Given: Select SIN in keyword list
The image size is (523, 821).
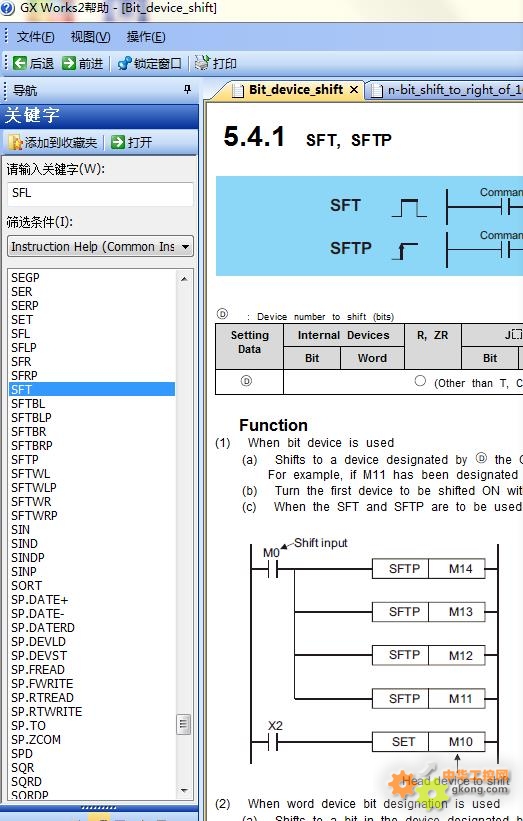Looking at the screenshot, I should point(20,530).
